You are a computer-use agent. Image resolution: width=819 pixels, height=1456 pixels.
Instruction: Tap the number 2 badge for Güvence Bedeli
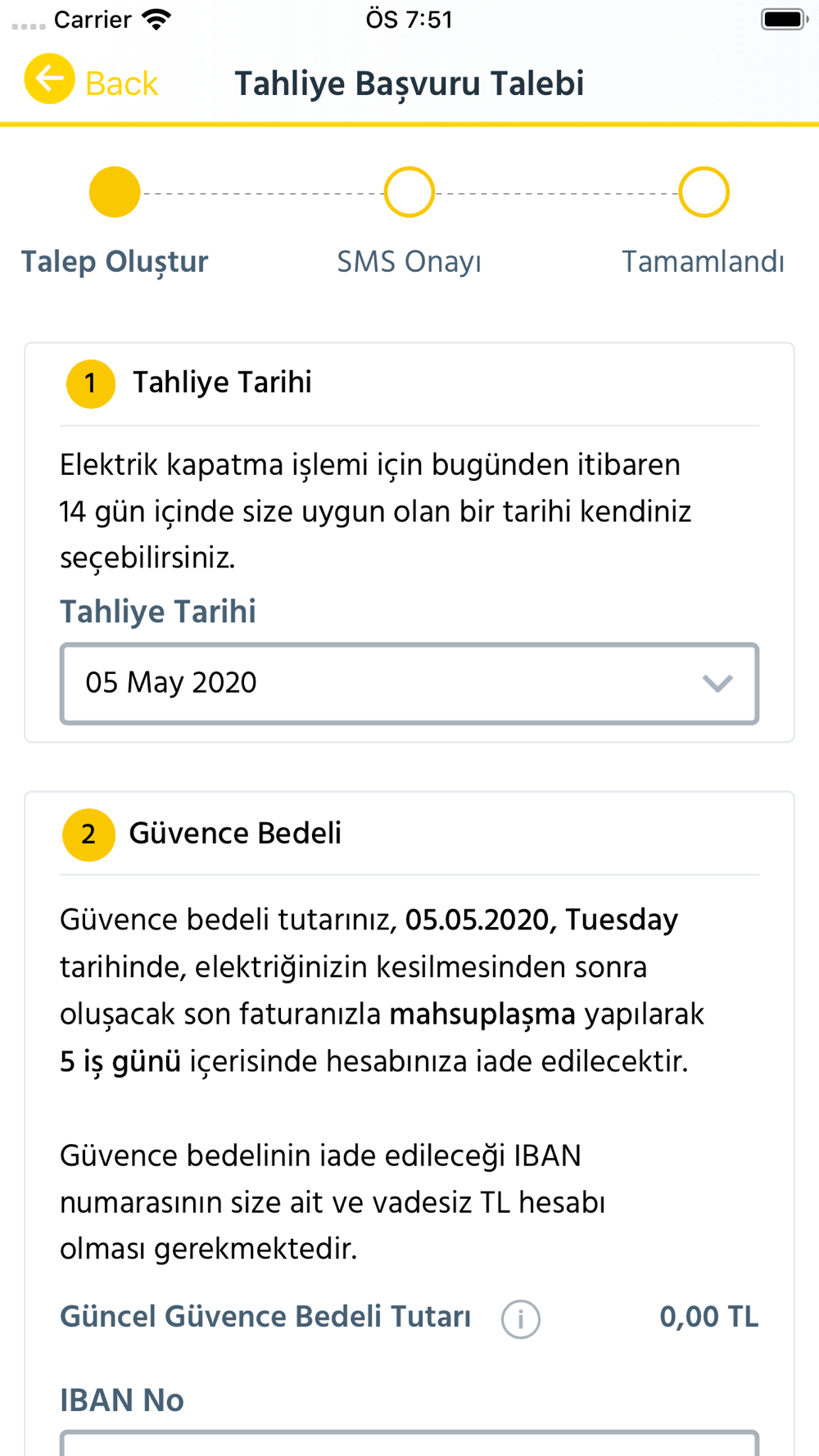[88, 834]
